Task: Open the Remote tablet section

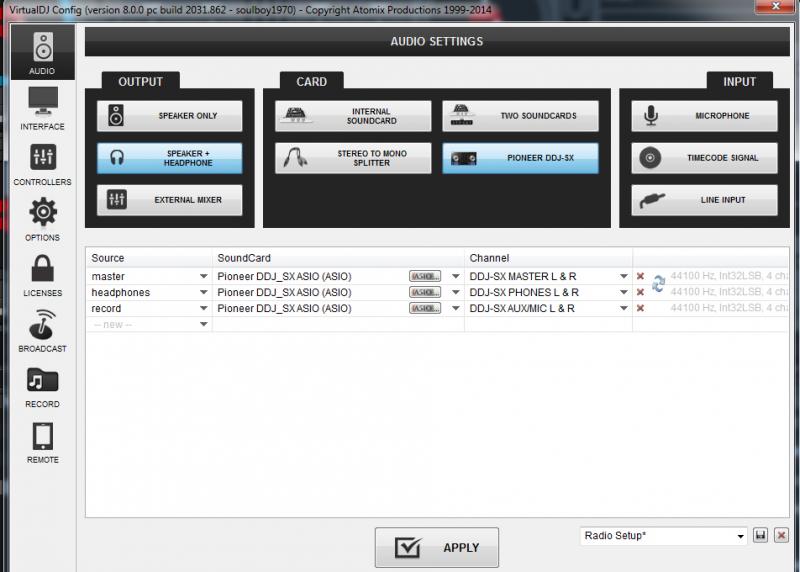Action: pyautogui.click(x=42, y=443)
